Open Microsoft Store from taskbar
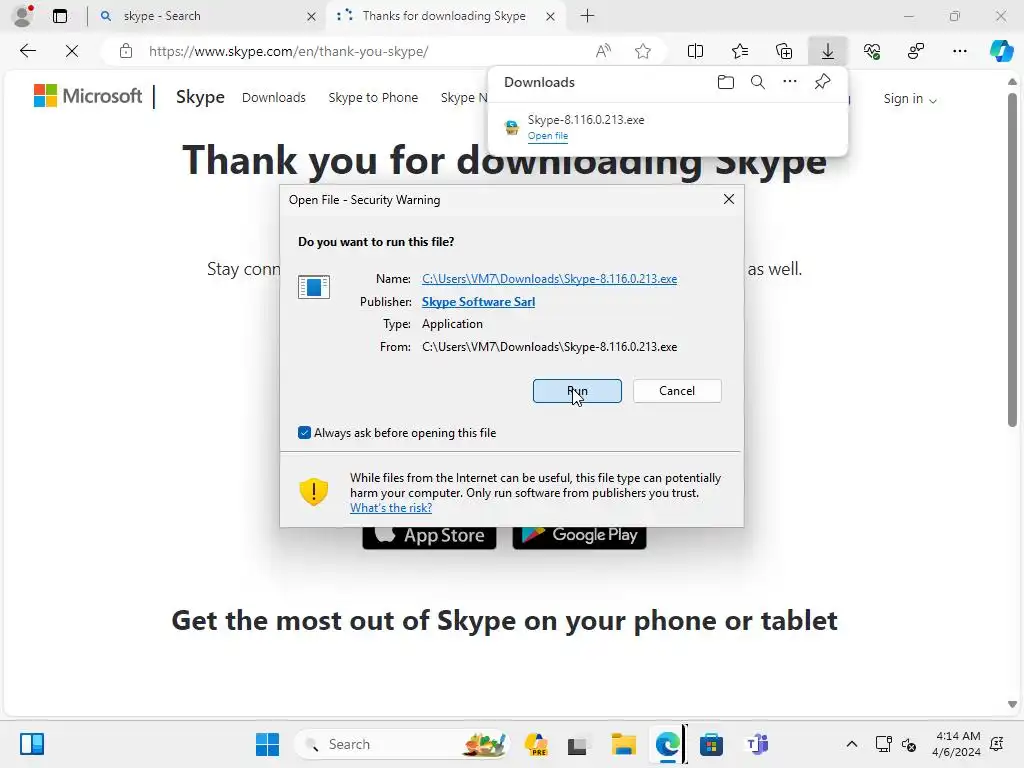The image size is (1024, 768). 711,744
